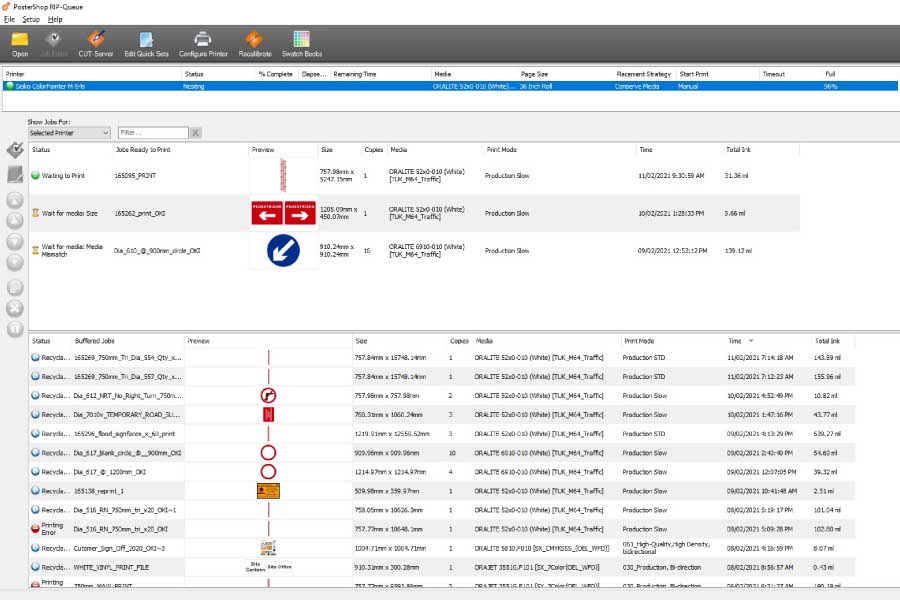This screenshot has height=600, width=900.
Task: Click the 11/02/2021 9:30:59 AM time cell
Action: 671,176
